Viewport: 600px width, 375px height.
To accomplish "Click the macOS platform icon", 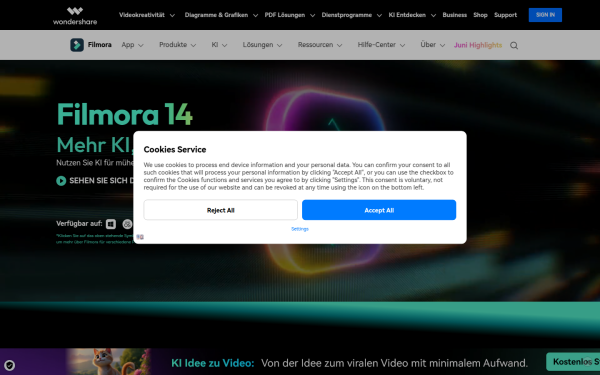I will pos(127,224).
